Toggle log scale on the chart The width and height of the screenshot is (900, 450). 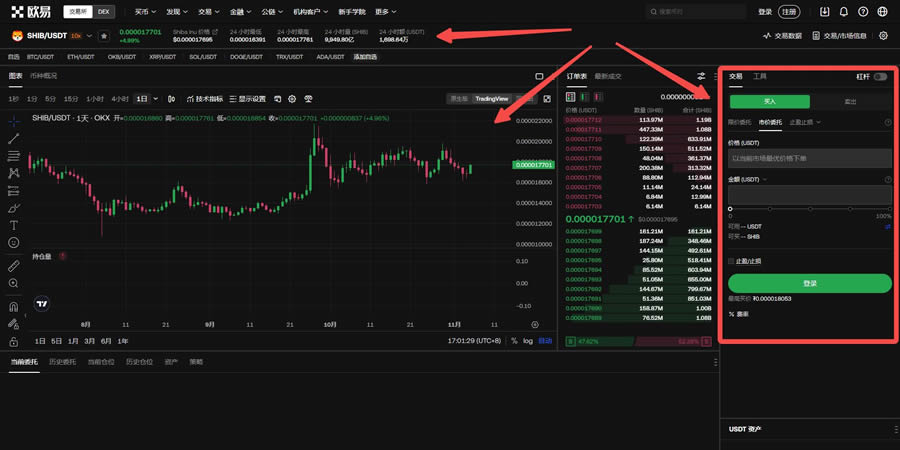[528, 341]
